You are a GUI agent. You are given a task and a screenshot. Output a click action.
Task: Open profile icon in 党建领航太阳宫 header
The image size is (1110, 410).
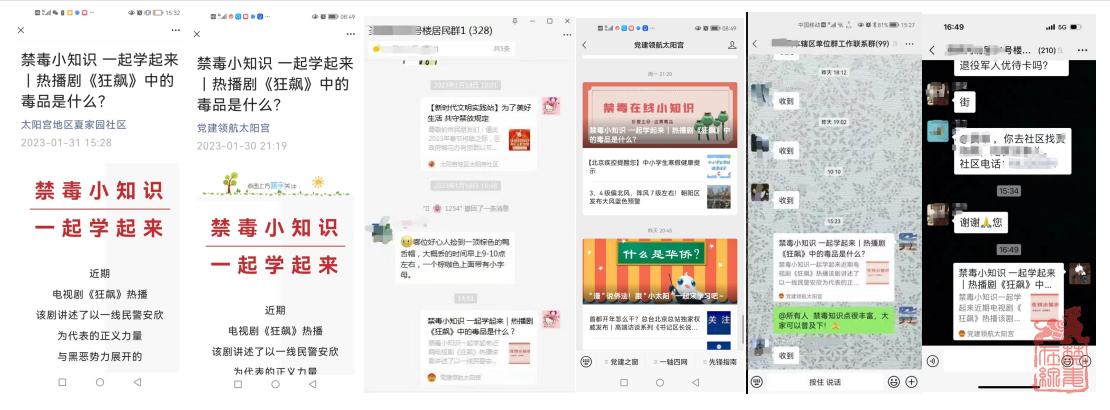732,46
